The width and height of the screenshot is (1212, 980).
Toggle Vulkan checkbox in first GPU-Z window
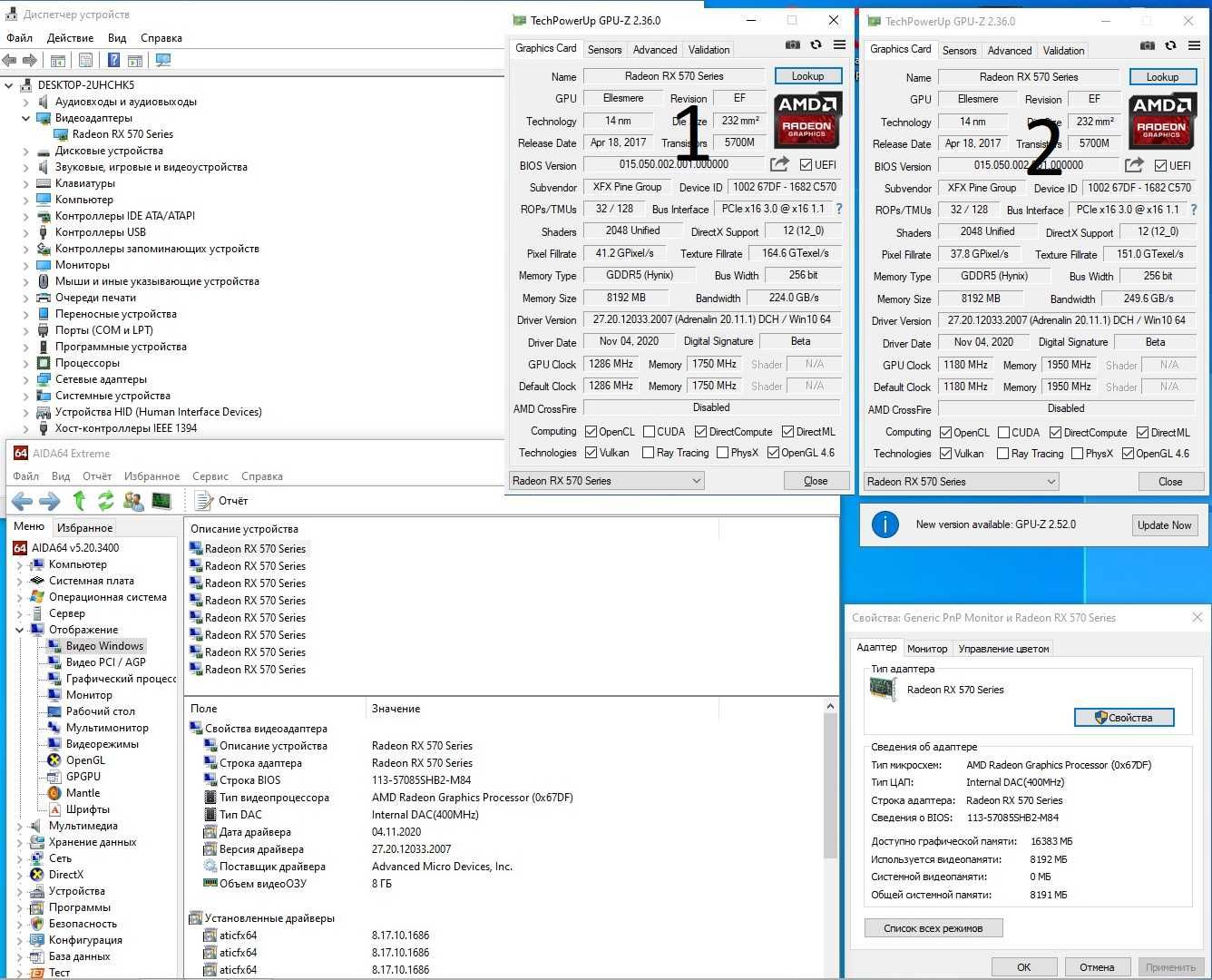[x=591, y=453]
